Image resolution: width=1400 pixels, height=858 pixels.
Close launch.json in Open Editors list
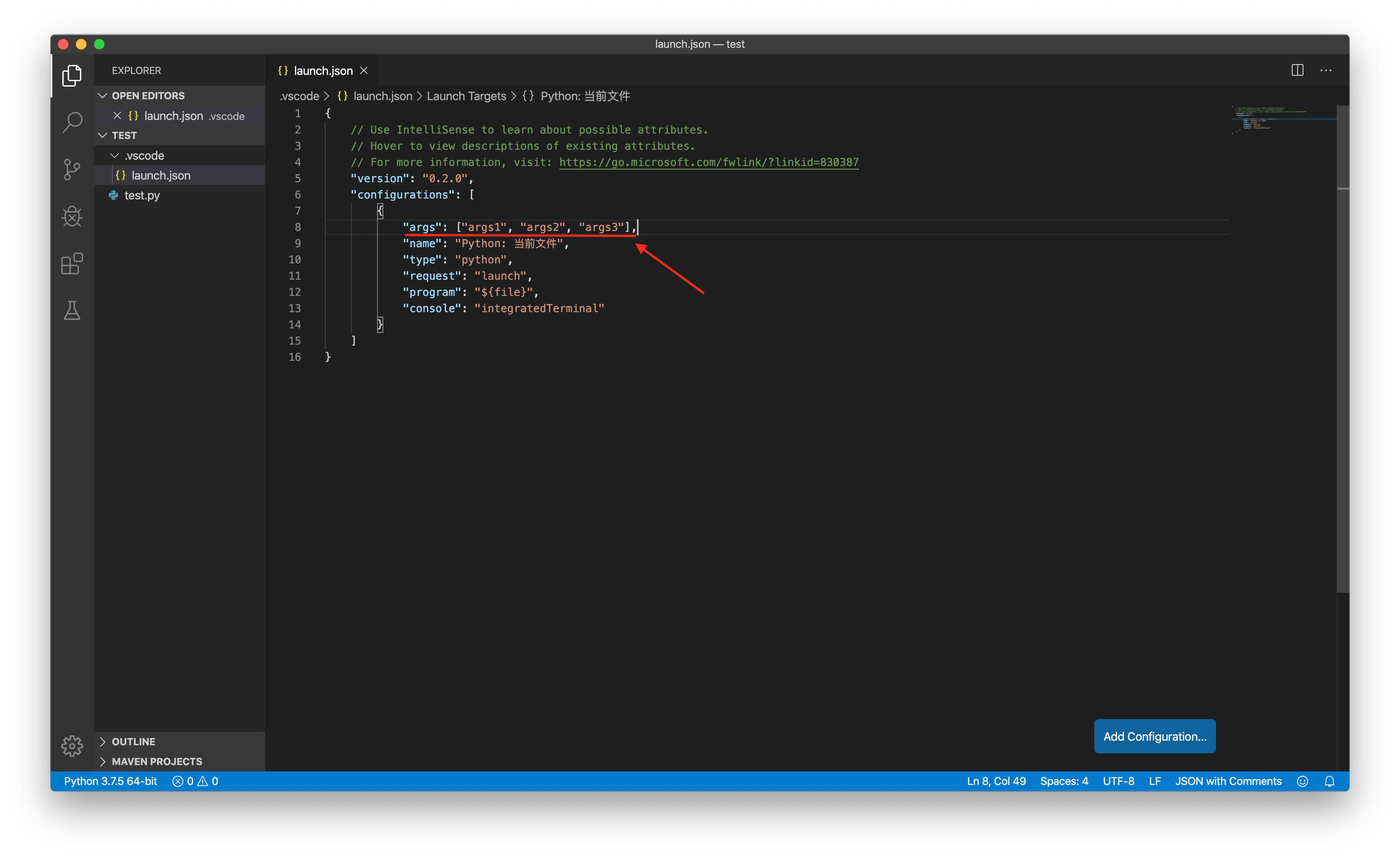(117, 116)
